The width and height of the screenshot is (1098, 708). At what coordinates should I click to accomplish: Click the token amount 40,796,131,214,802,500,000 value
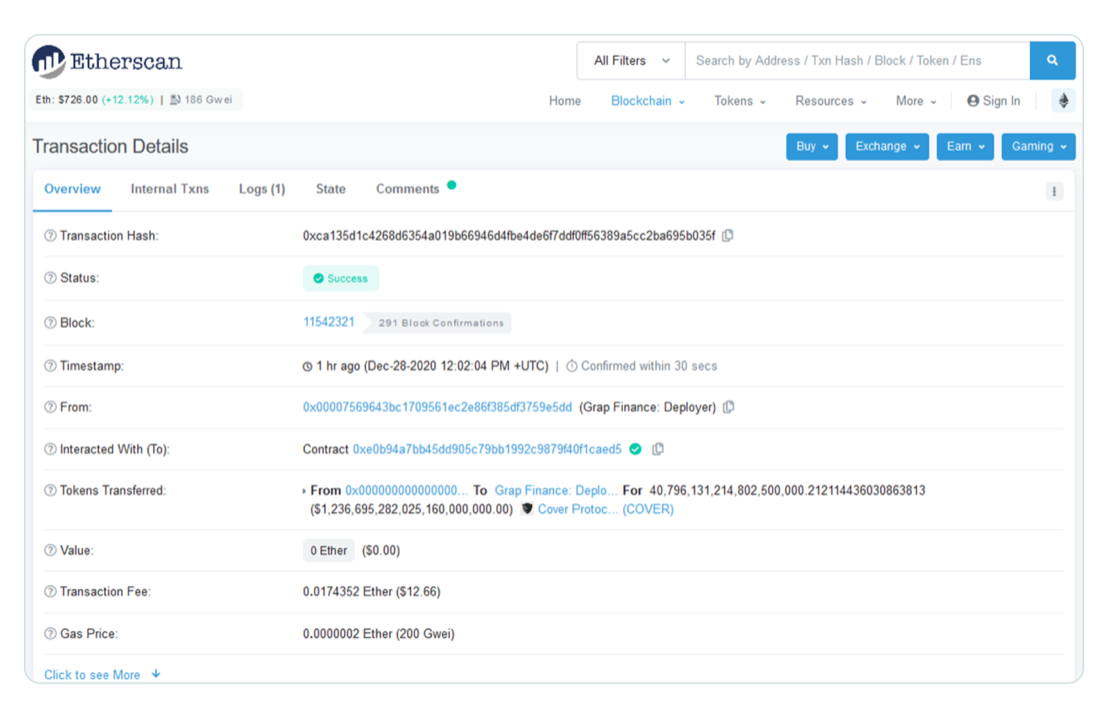[x=787, y=490]
